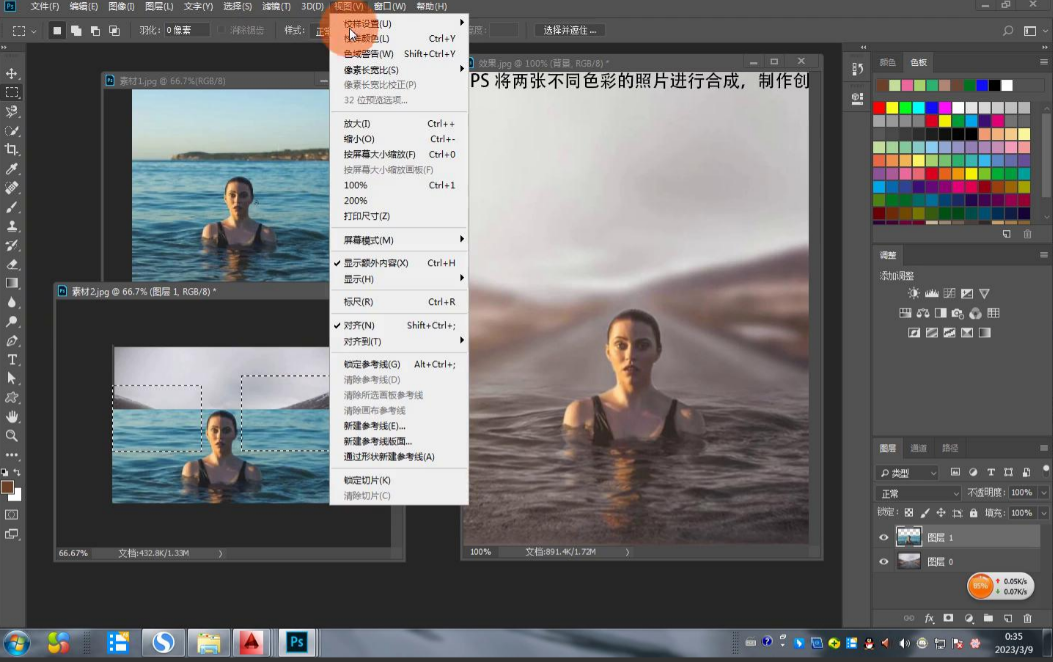Select the Path Selection tool
This screenshot has height=662, width=1053.
tap(12, 379)
